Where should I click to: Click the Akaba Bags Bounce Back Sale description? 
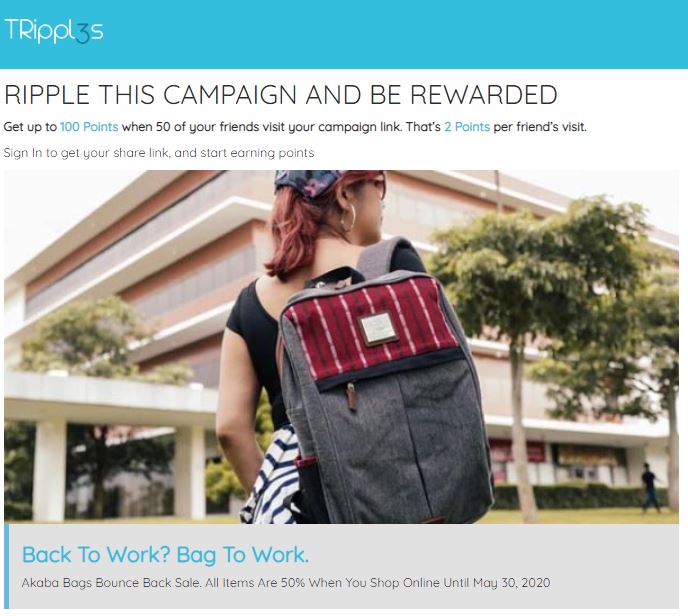point(286,583)
